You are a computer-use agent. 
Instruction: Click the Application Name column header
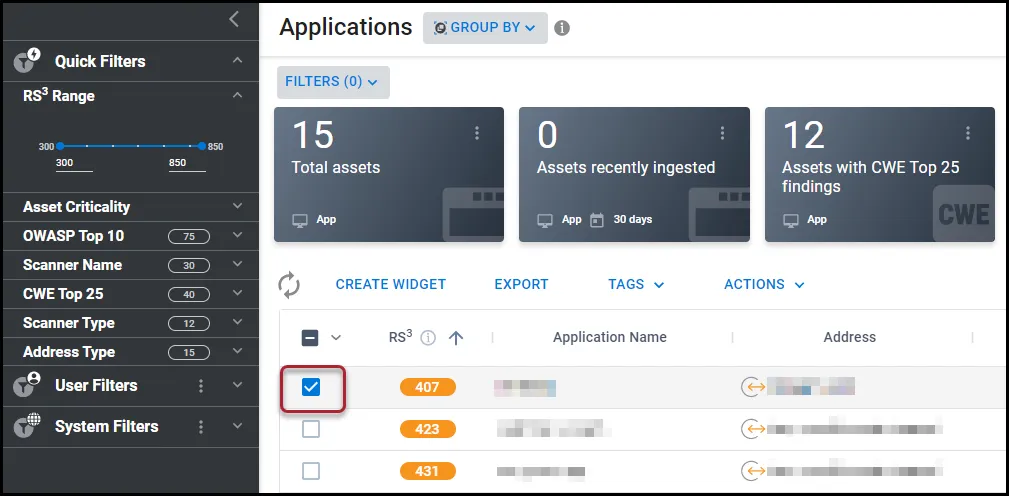click(609, 337)
